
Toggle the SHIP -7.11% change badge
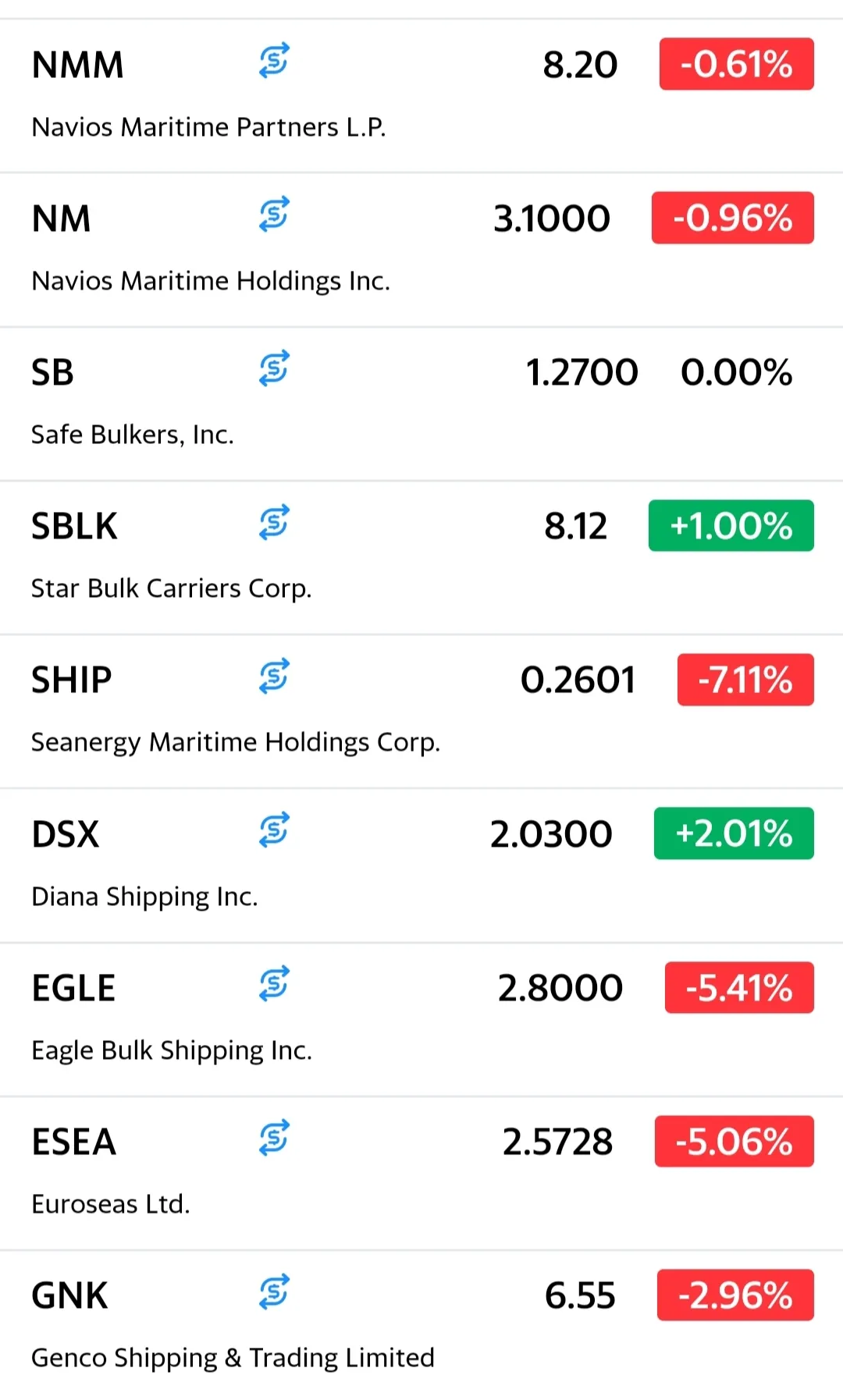(x=745, y=680)
